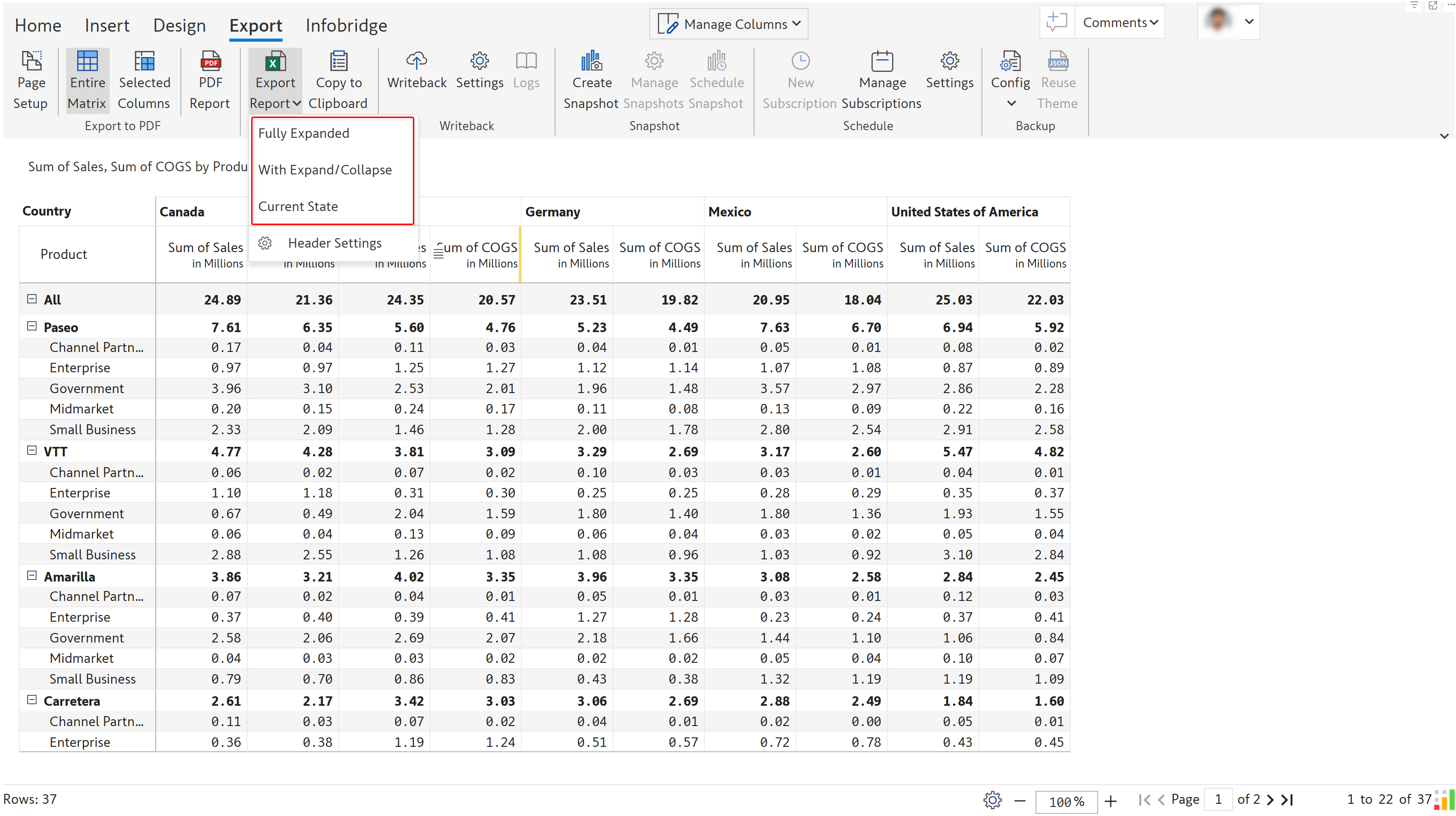Open the Writeback cloud icon
This screenshot has height=816, width=1456.
417,61
